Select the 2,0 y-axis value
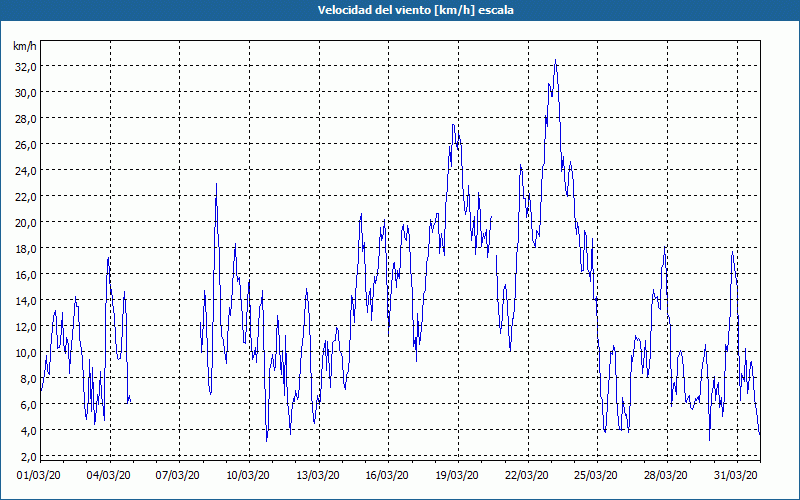 click(x=28, y=457)
